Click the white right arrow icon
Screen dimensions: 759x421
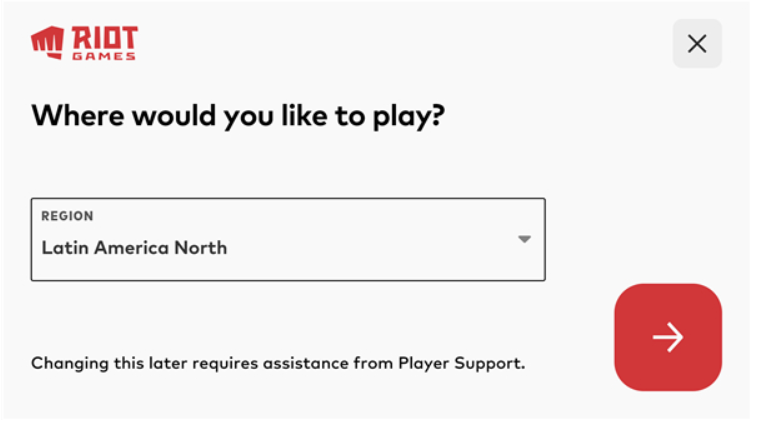[x=668, y=337]
